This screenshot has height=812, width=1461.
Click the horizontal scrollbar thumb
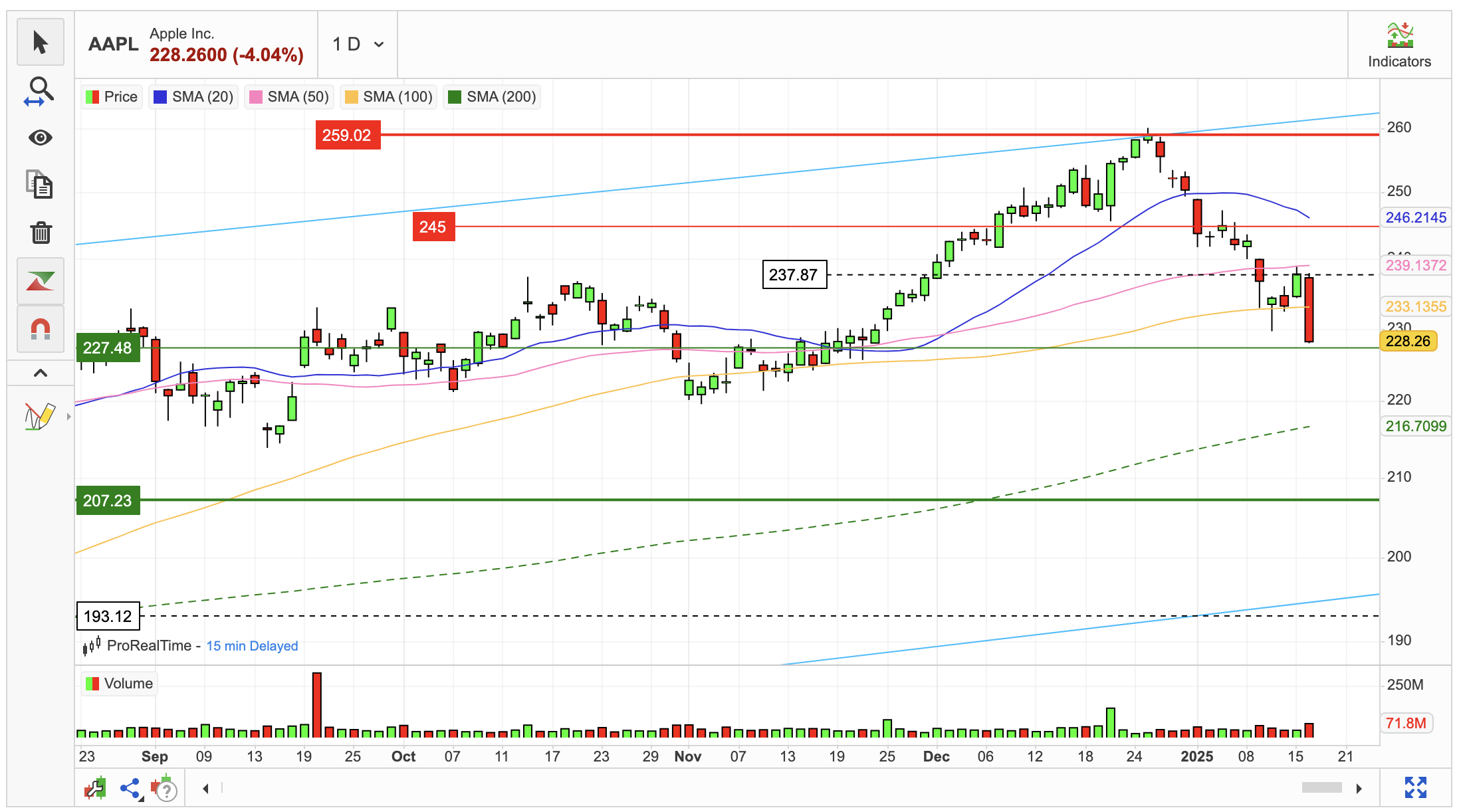click(x=1321, y=788)
